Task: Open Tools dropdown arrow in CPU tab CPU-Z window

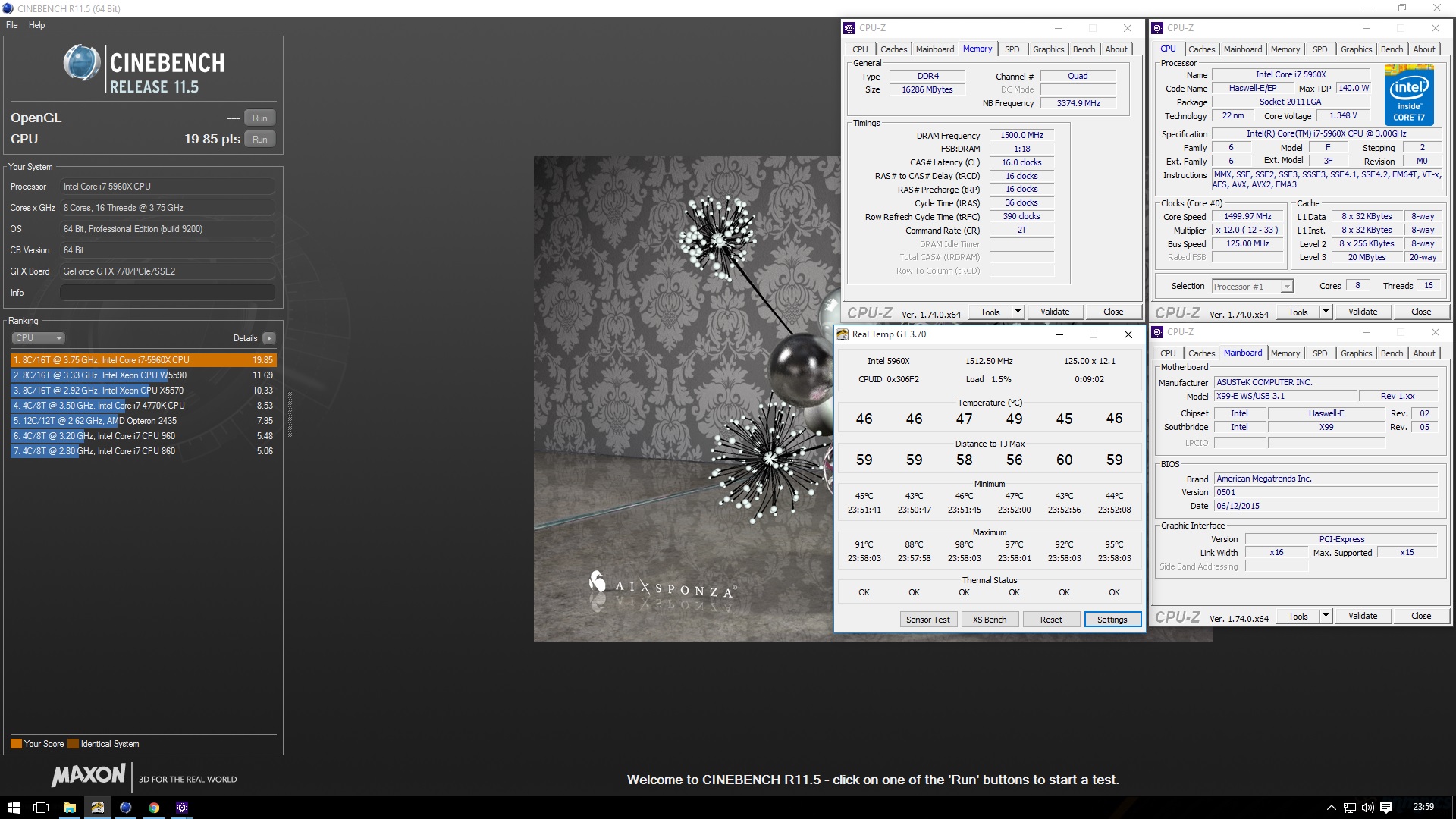Action: point(1326,312)
